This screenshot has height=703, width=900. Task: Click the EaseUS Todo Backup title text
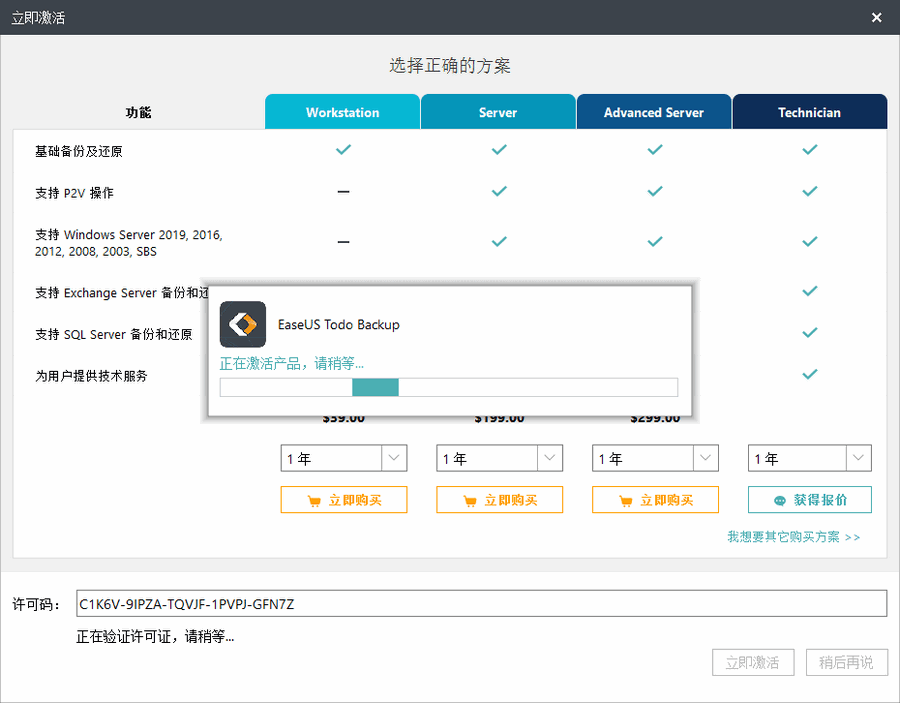click(x=339, y=325)
